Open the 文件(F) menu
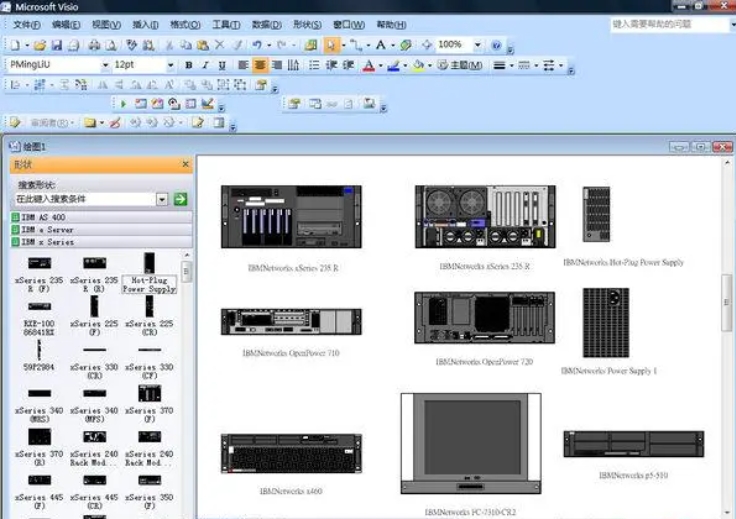Screen dimensions: 736x519 [x=26, y=24]
